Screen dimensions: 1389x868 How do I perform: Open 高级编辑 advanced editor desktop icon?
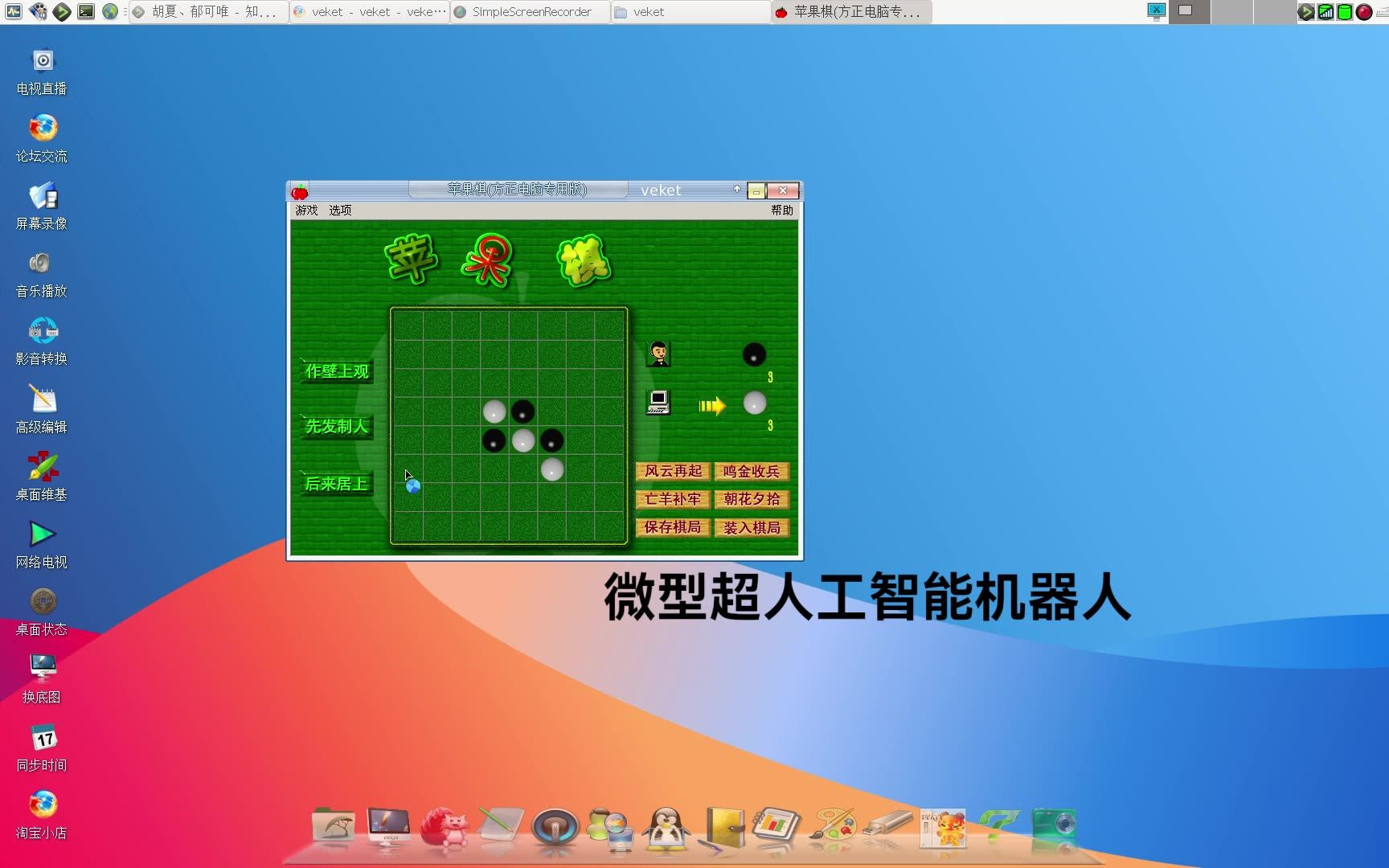click(x=42, y=409)
